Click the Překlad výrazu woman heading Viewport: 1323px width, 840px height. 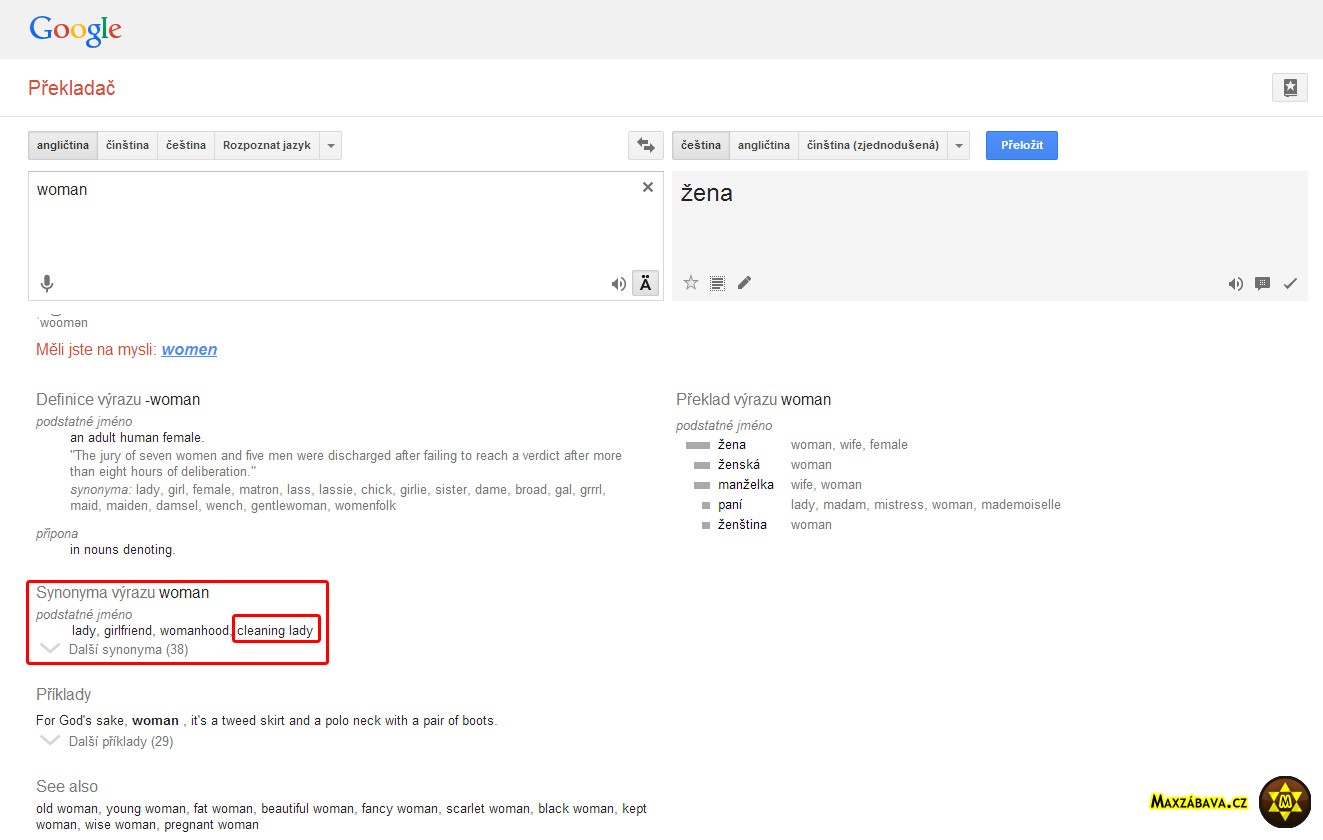pos(754,399)
